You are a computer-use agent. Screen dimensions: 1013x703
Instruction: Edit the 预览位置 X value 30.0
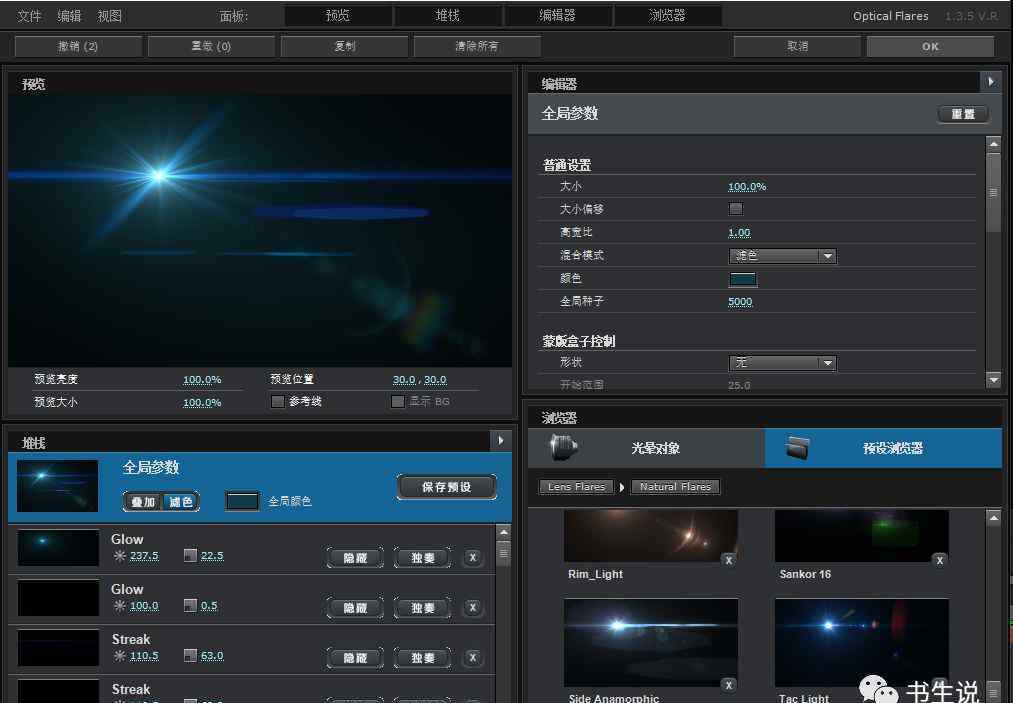point(404,380)
